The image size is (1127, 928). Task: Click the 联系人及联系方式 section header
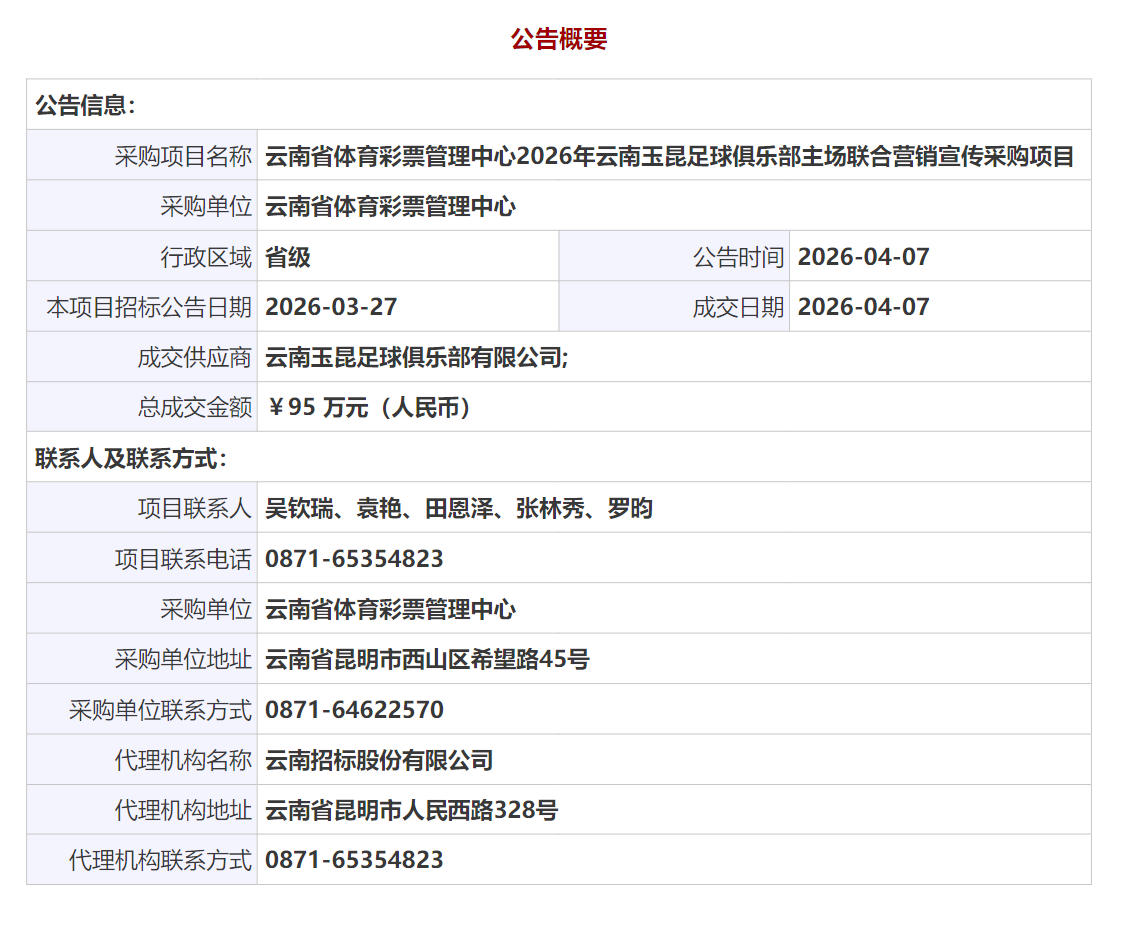point(132,459)
